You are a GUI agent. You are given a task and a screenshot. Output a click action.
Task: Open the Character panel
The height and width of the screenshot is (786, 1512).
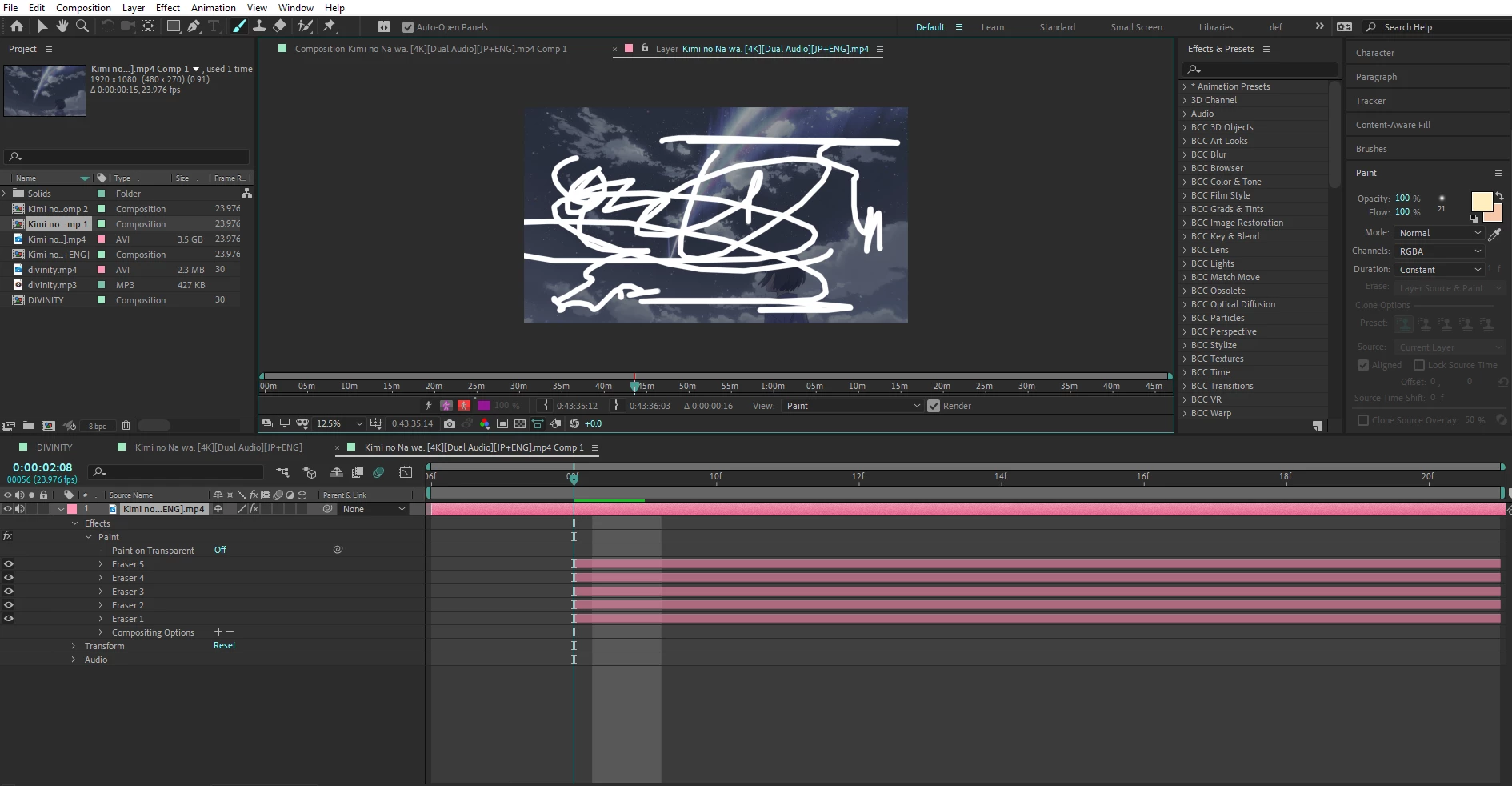click(x=1374, y=53)
